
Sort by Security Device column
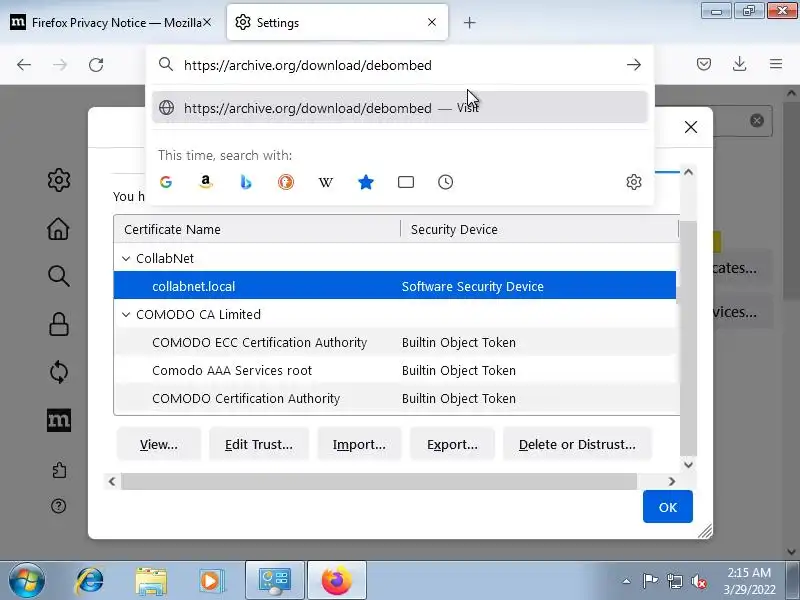(x=539, y=229)
